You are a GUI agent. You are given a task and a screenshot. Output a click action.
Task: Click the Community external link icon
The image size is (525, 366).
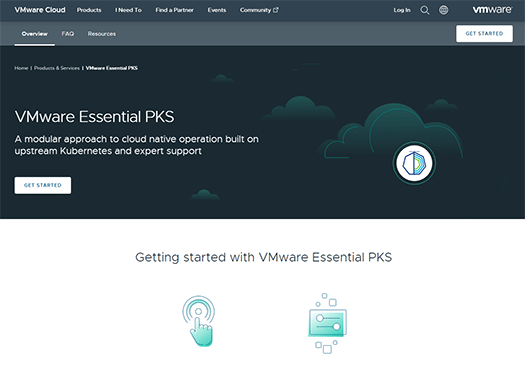(x=276, y=10)
